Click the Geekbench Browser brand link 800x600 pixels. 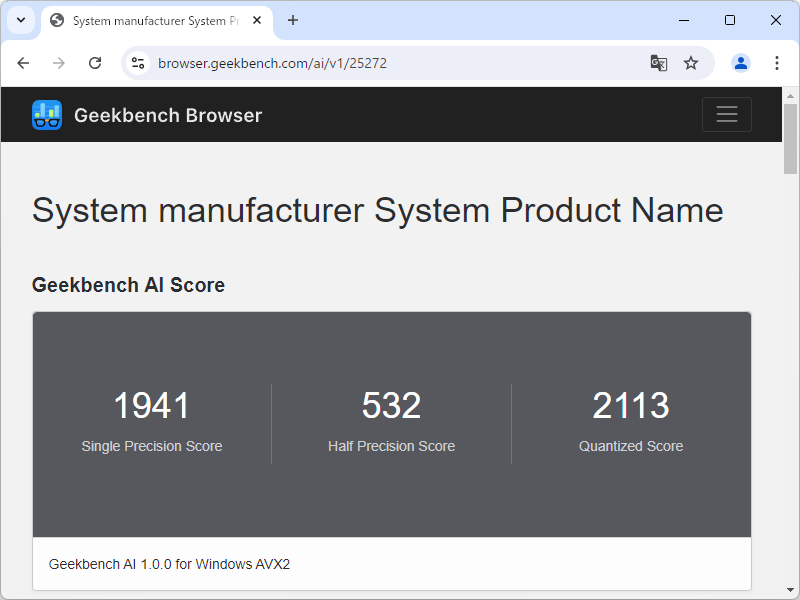pos(167,114)
